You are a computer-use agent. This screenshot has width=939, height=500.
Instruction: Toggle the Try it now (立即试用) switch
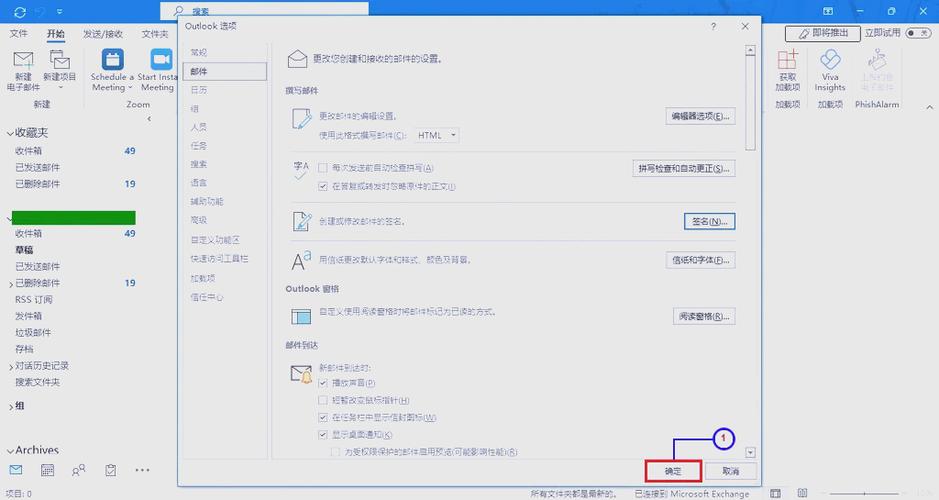(918, 33)
